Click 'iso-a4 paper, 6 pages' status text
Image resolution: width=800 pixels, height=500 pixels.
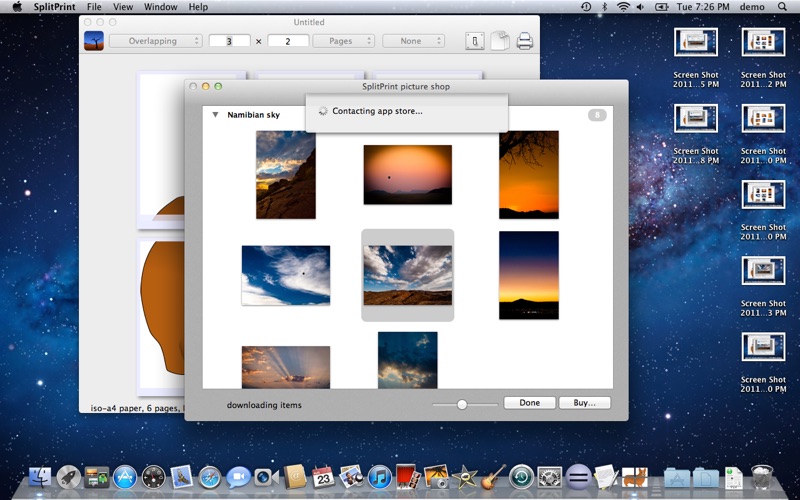coord(136,408)
